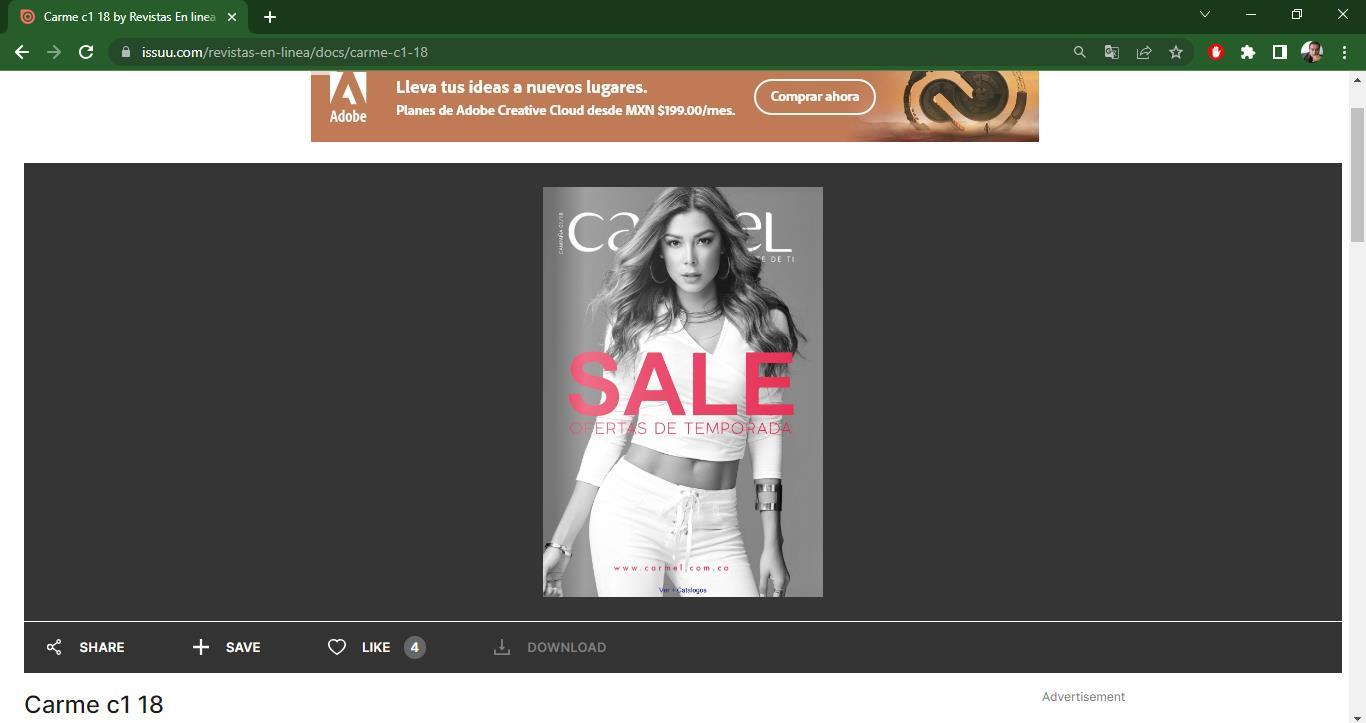The image size is (1366, 723).
Task: Toggle the browser side panel
Action: pos(1279,52)
